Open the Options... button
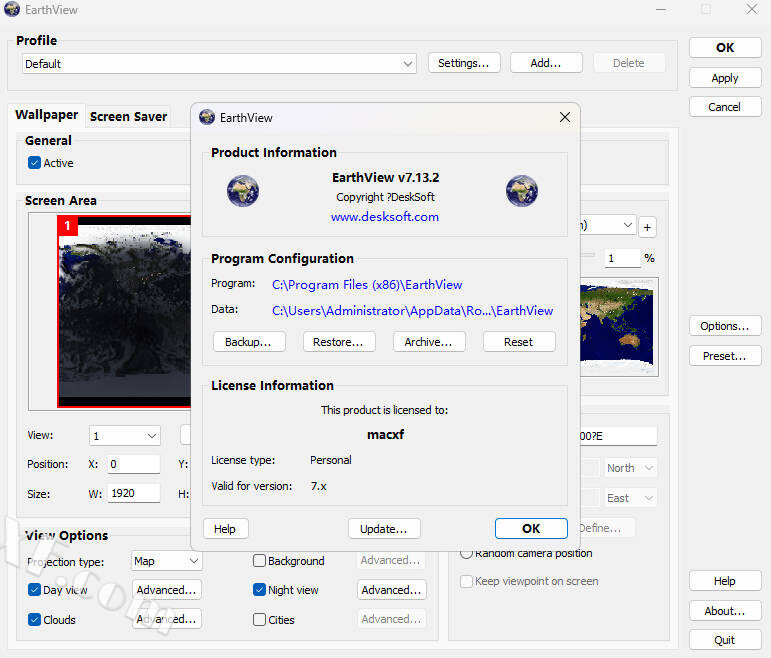Image resolution: width=771 pixels, height=658 pixels. point(725,326)
